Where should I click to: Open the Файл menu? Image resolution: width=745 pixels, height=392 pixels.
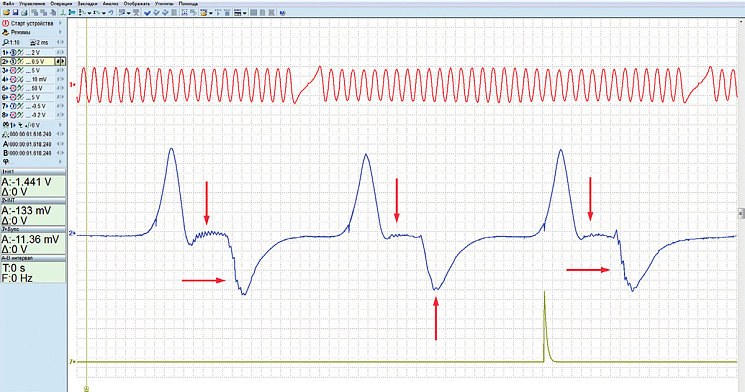(8, 4)
